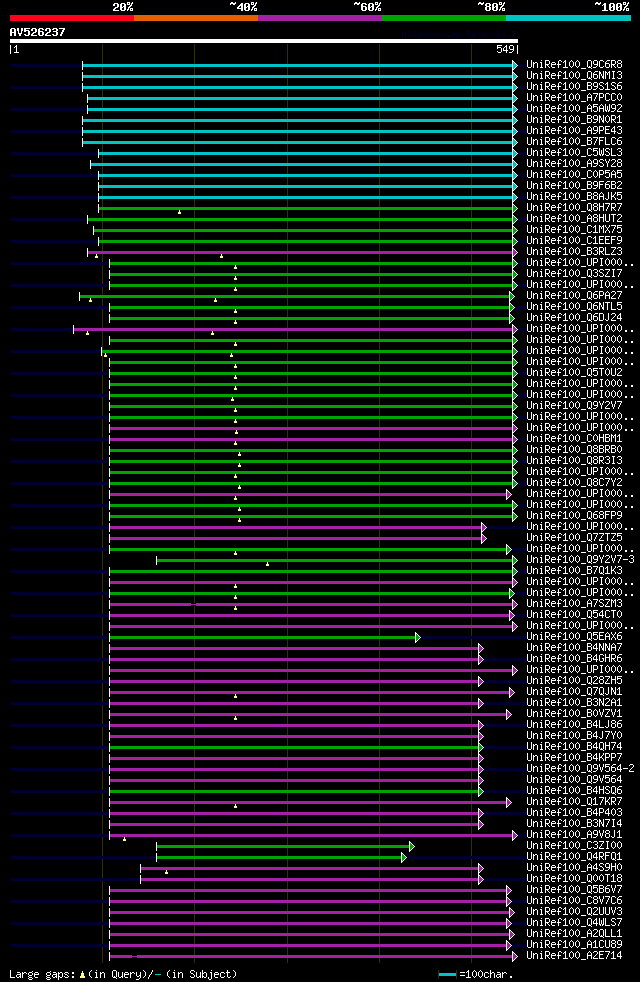
Task: Click label UniRef100_Q9V564-2
Action: (581, 769)
